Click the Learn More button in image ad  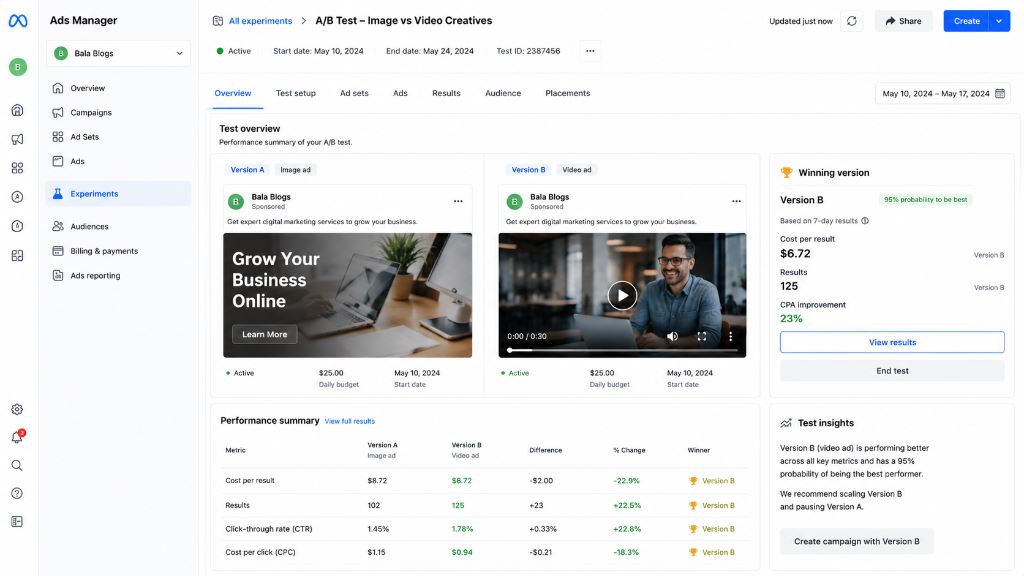[x=264, y=334]
